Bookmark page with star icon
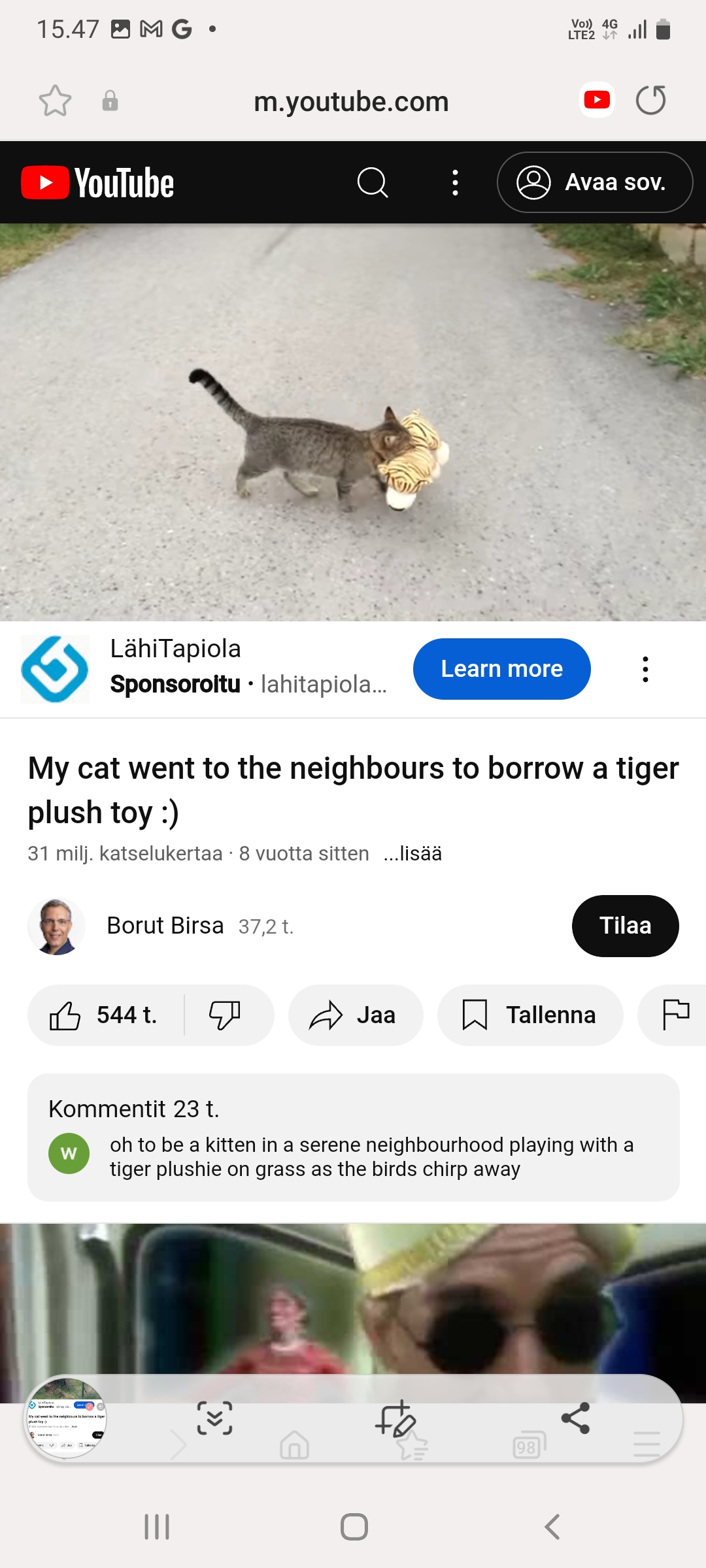Image resolution: width=706 pixels, height=1568 pixels. click(x=55, y=101)
